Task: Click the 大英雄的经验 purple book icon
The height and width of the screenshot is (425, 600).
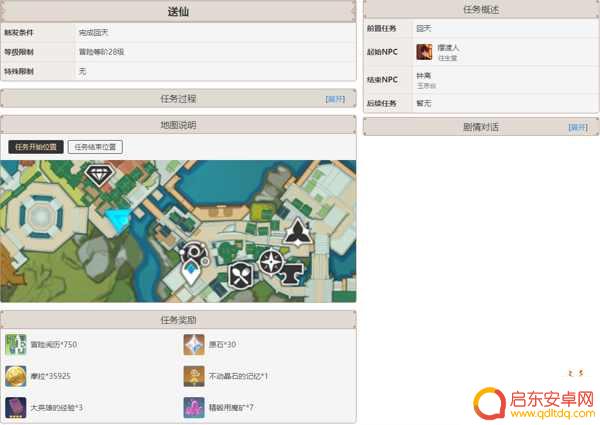Action: [x=16, y=407]
